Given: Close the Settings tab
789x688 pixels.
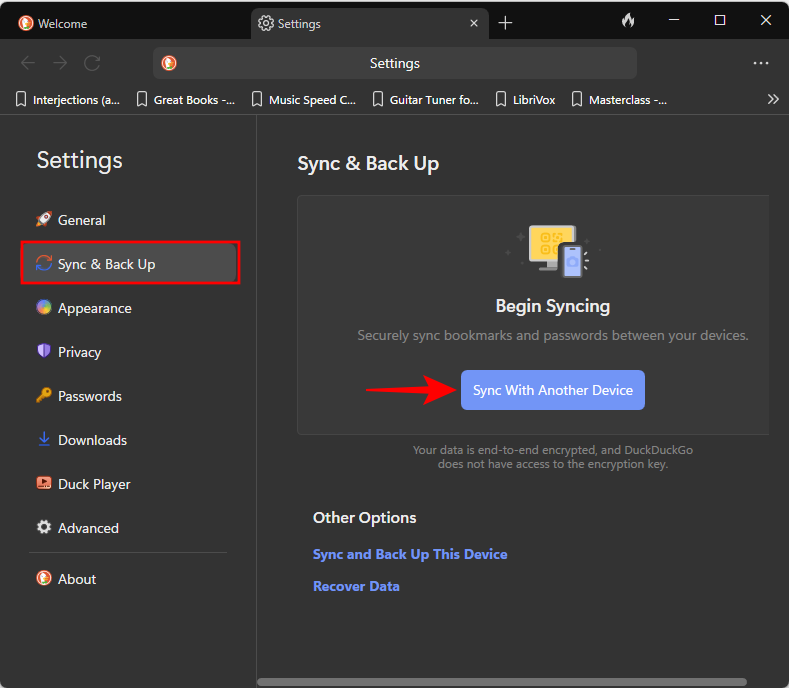Looking at the screenshot, I should 474,23.
